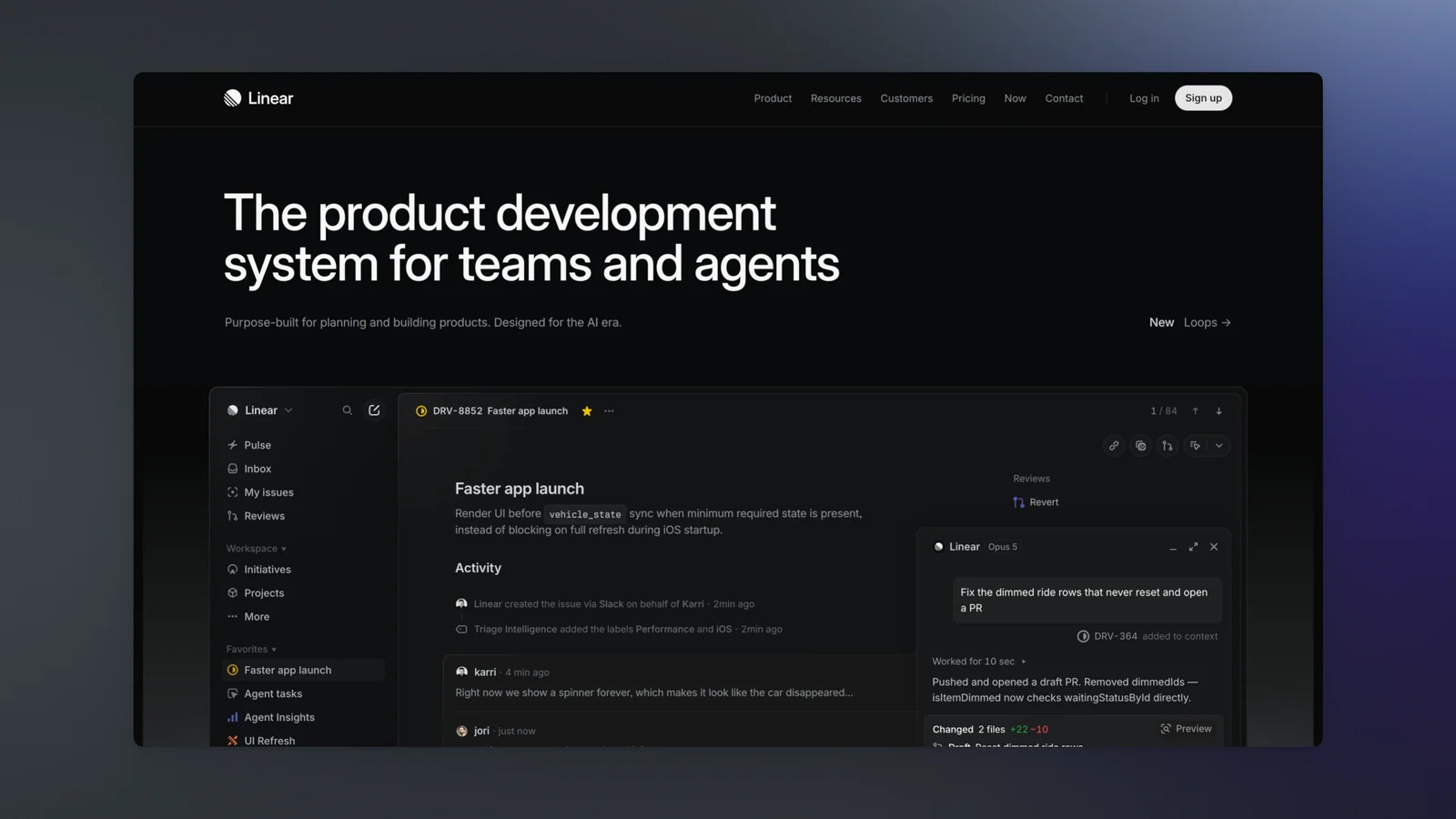Open the Now page in site navigation
The height and width of the screenshot is (819, 1456).
1015,98
